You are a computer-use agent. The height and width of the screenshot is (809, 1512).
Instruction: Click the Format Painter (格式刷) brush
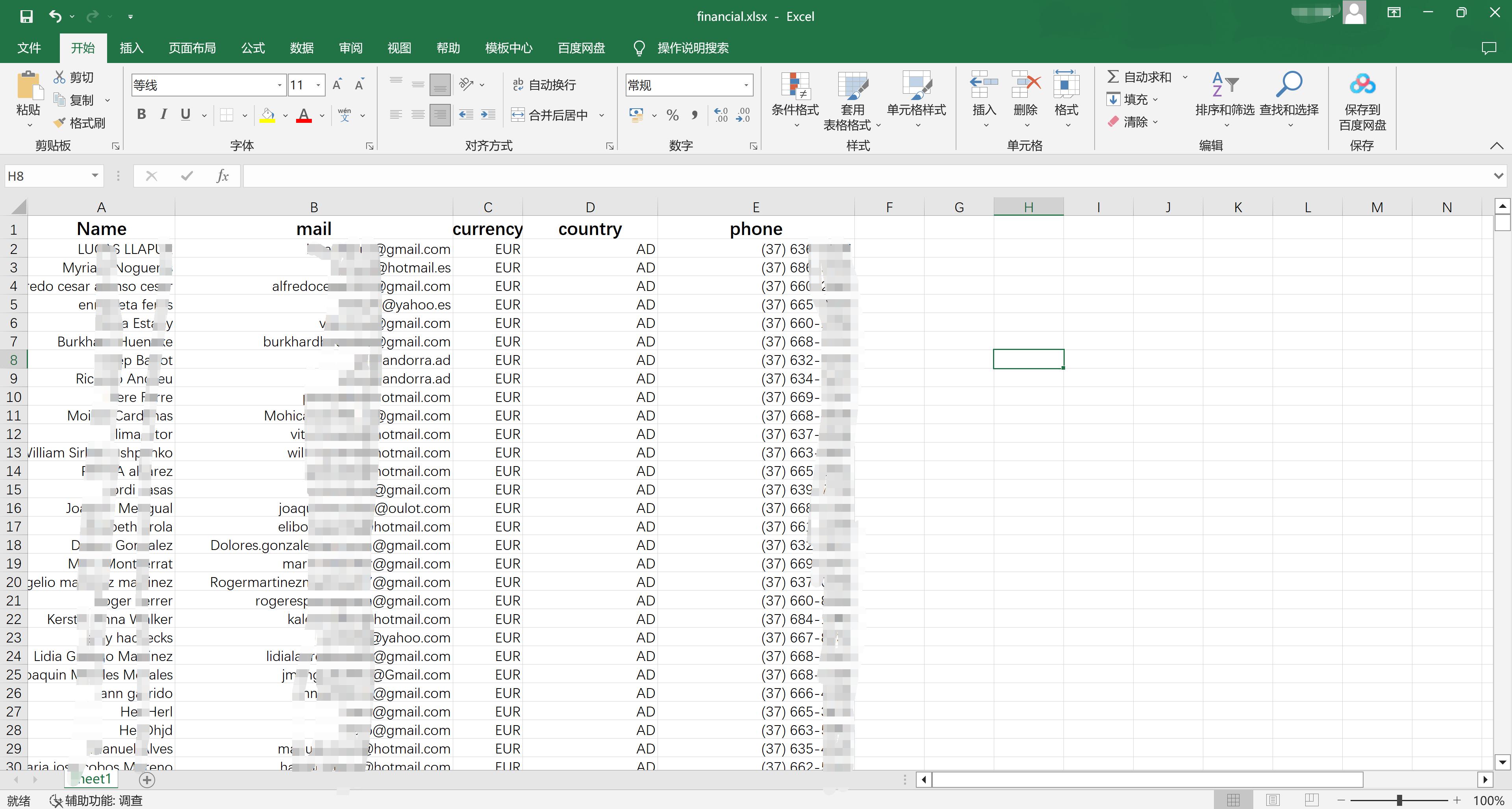click(x=59, y=122)
